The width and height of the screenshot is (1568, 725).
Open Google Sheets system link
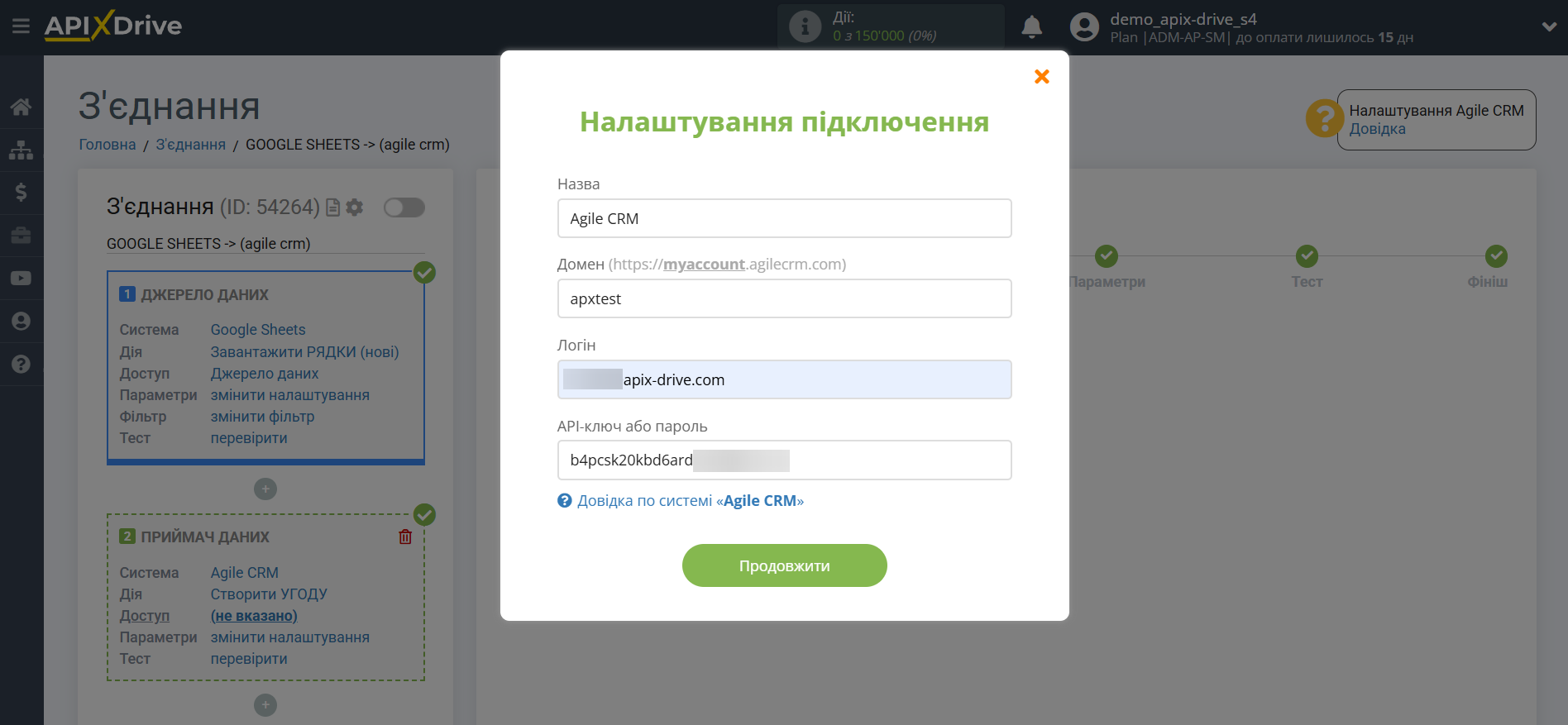[258, 330]
